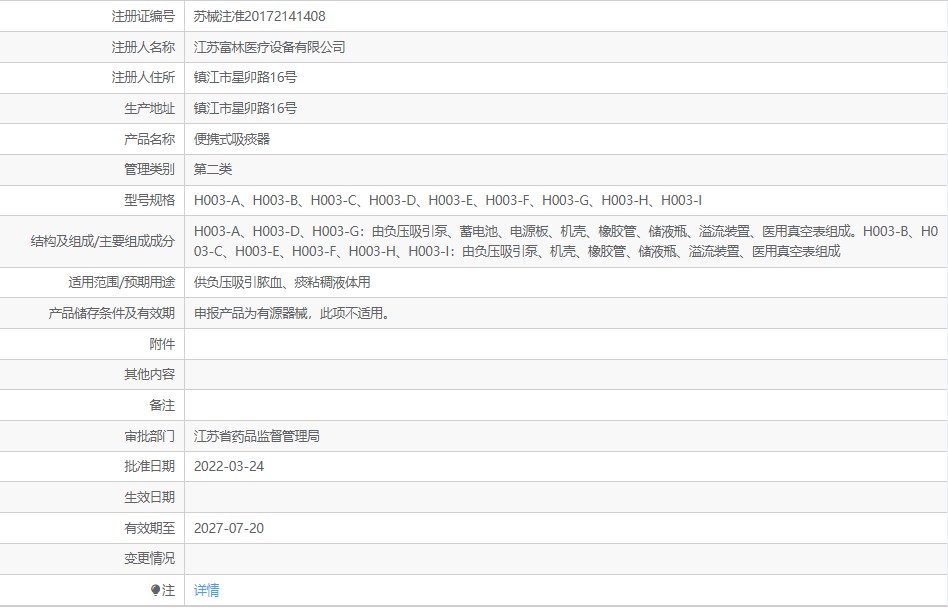The width and height of the screenshot is (948, 613).
Task: Select approval date 2022-03-24
Action: [x=229, y=466]
